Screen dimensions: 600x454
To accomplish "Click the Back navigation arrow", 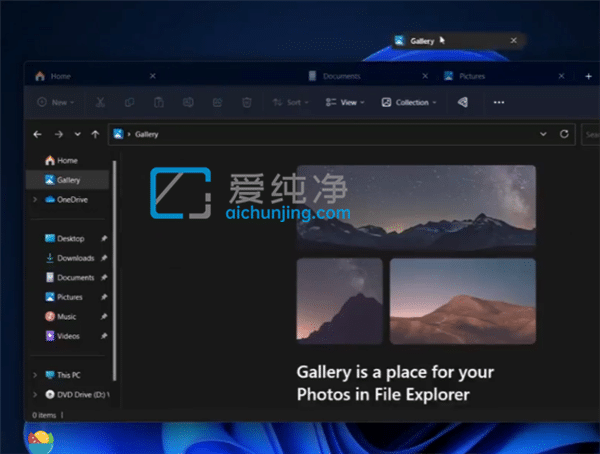I will pos(38,134).
